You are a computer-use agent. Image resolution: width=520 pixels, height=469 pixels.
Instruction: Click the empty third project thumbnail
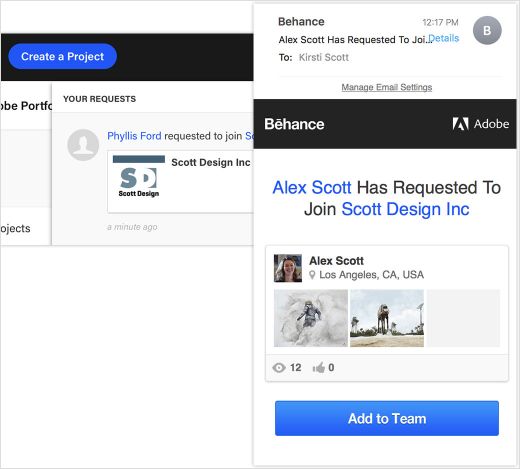(x=463, y=318)
